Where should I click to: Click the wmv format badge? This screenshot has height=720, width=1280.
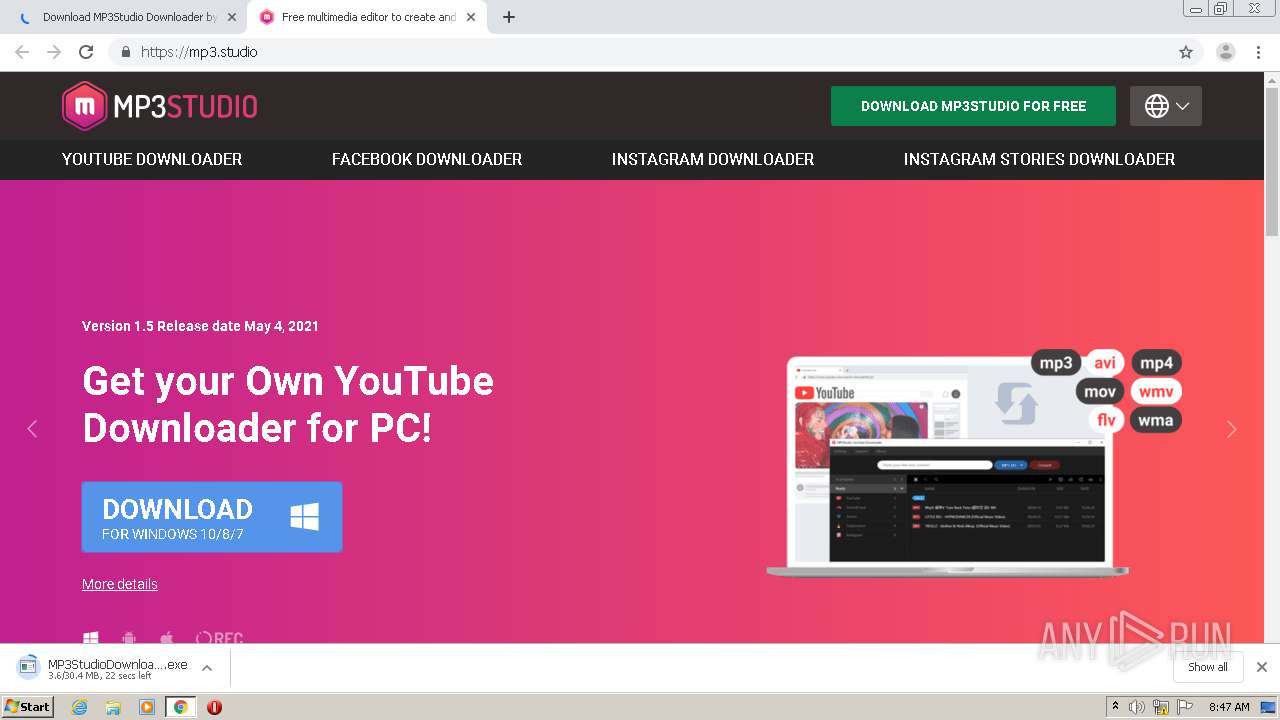(1156, 391)
